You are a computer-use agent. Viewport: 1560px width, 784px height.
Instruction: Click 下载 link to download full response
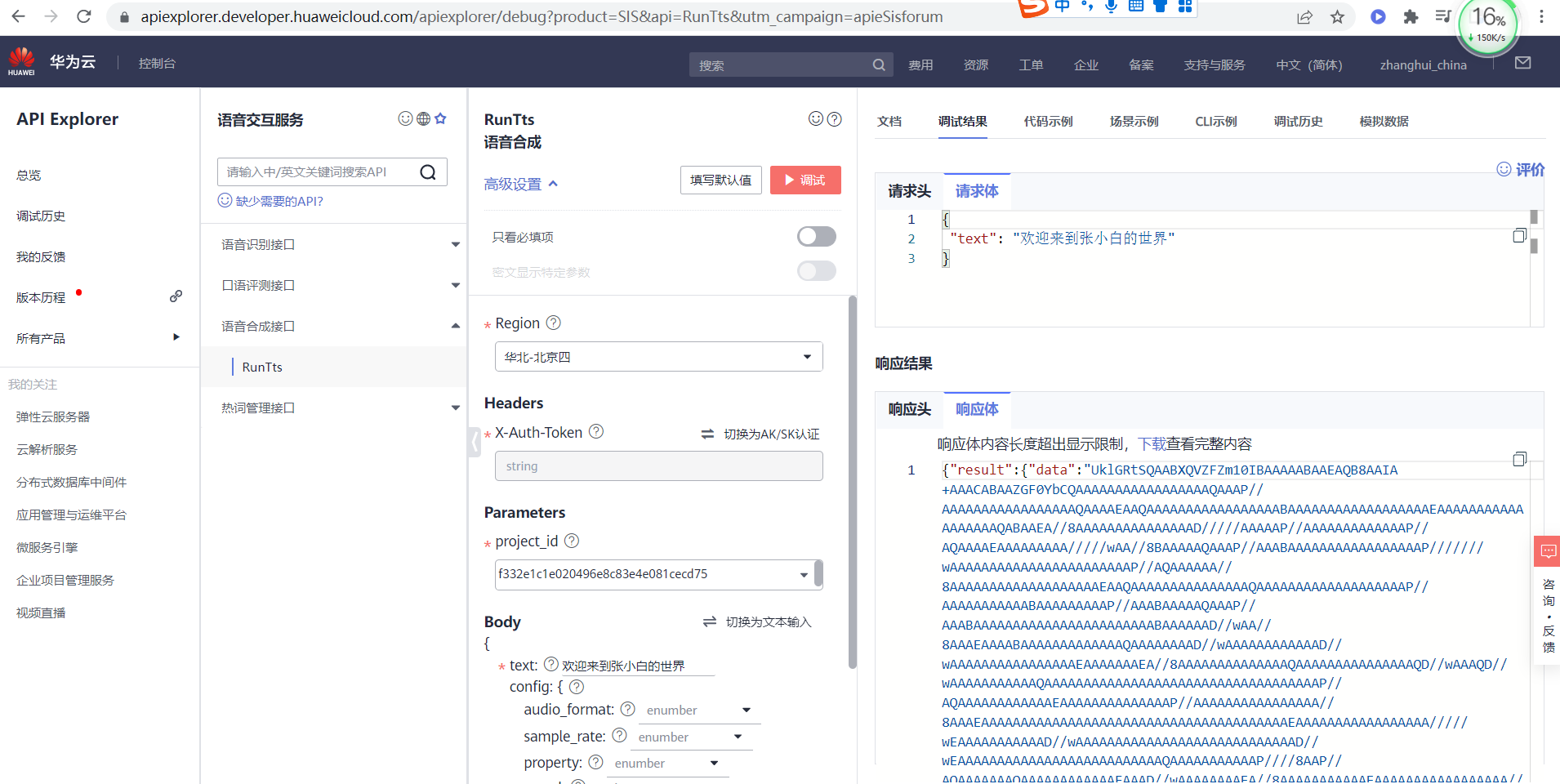click(1152, 444)
